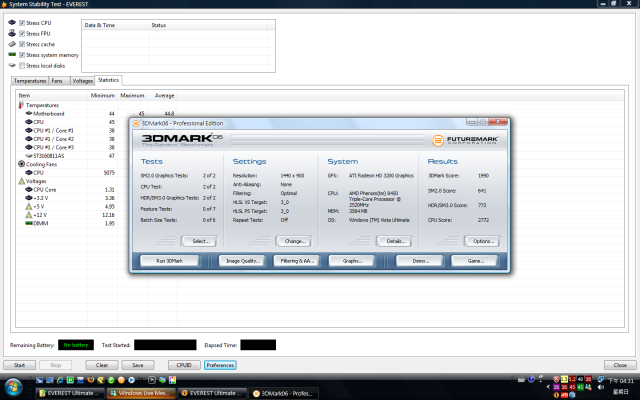Click the Game button in 3DMark06
The image size is (640, 400).
pyautogui.click(x=474, y=260)
